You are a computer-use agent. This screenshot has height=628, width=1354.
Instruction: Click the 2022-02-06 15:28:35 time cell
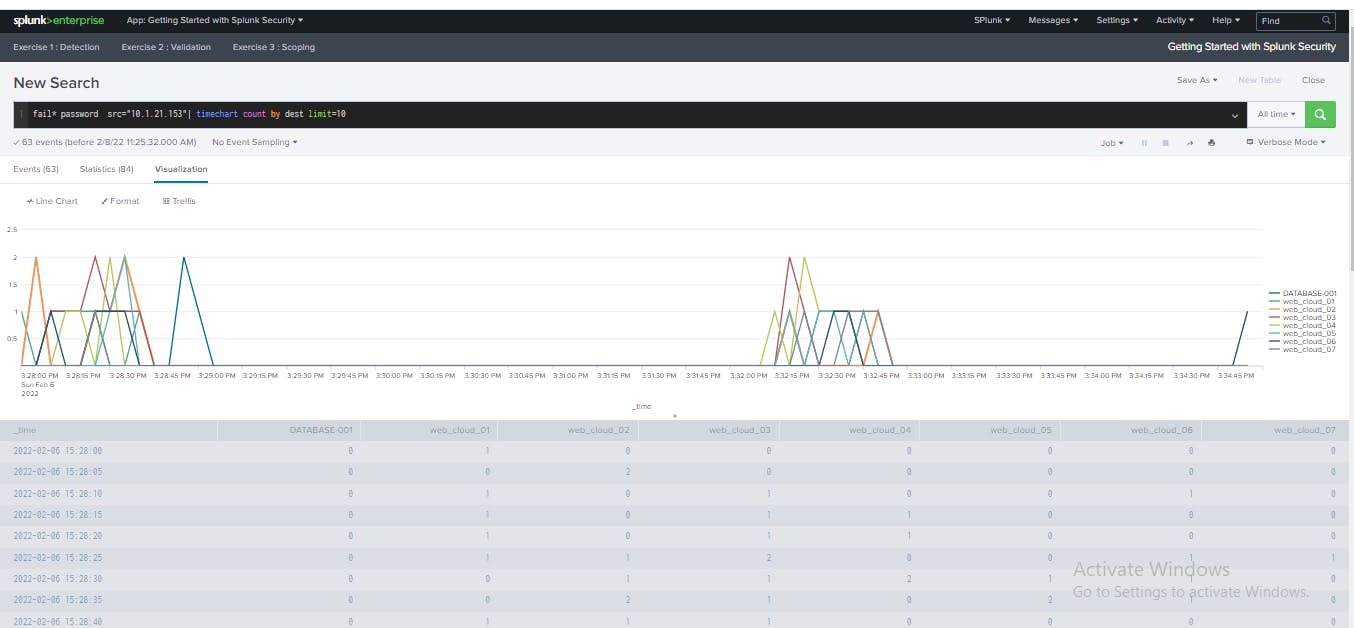click(58, 600)
